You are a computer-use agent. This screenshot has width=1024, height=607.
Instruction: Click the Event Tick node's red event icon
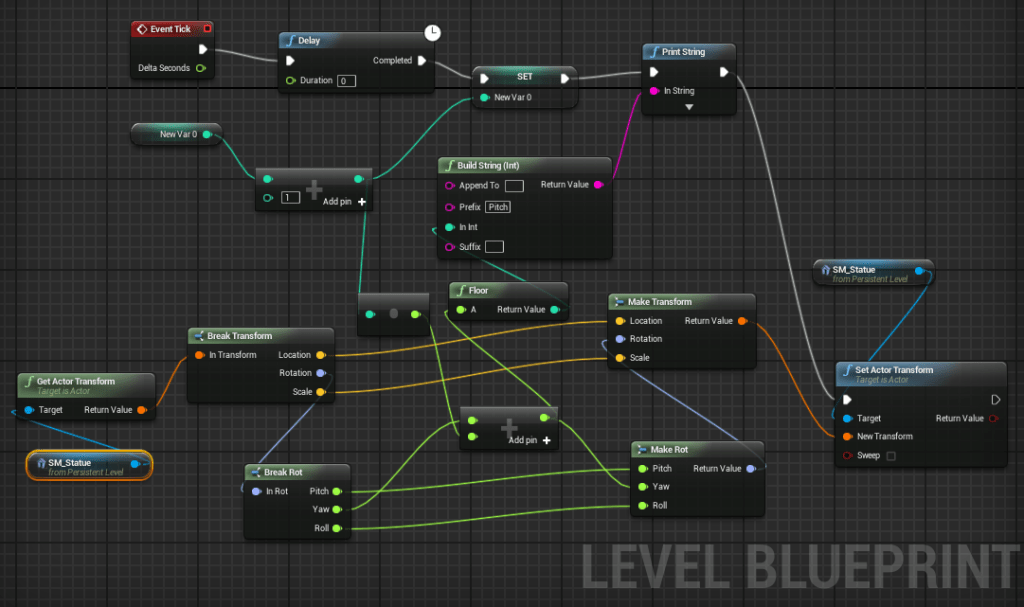pos(142,29)
